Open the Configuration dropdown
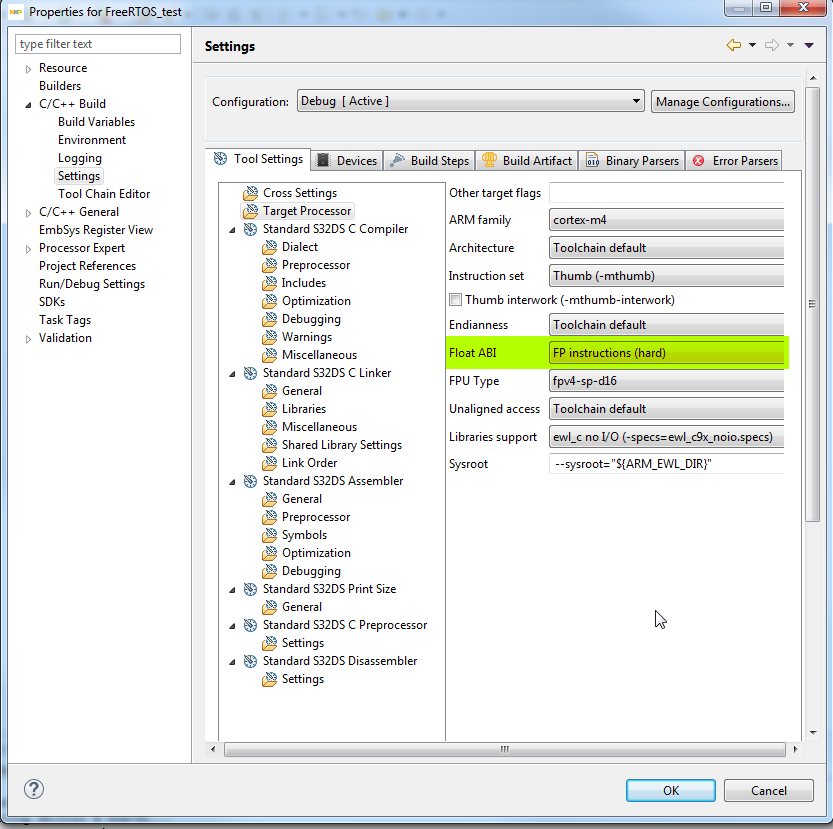This screenshot has height=829, width=833. (471, 101)
